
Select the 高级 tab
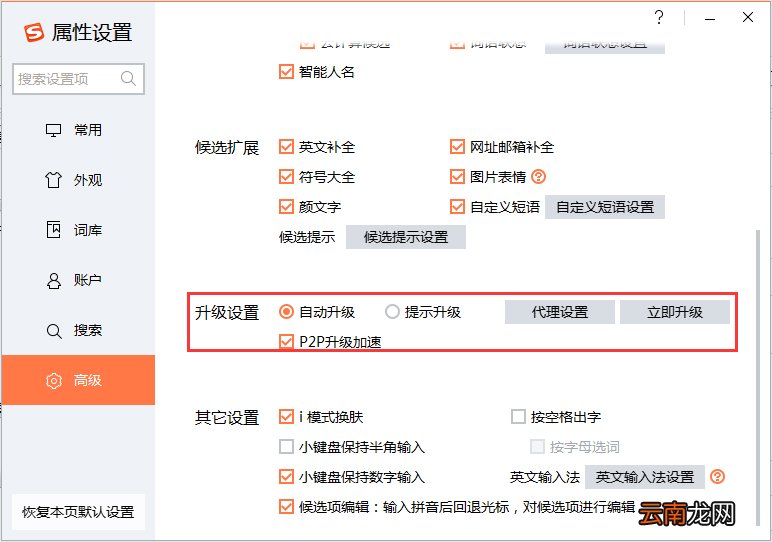[x=78, y=380]
